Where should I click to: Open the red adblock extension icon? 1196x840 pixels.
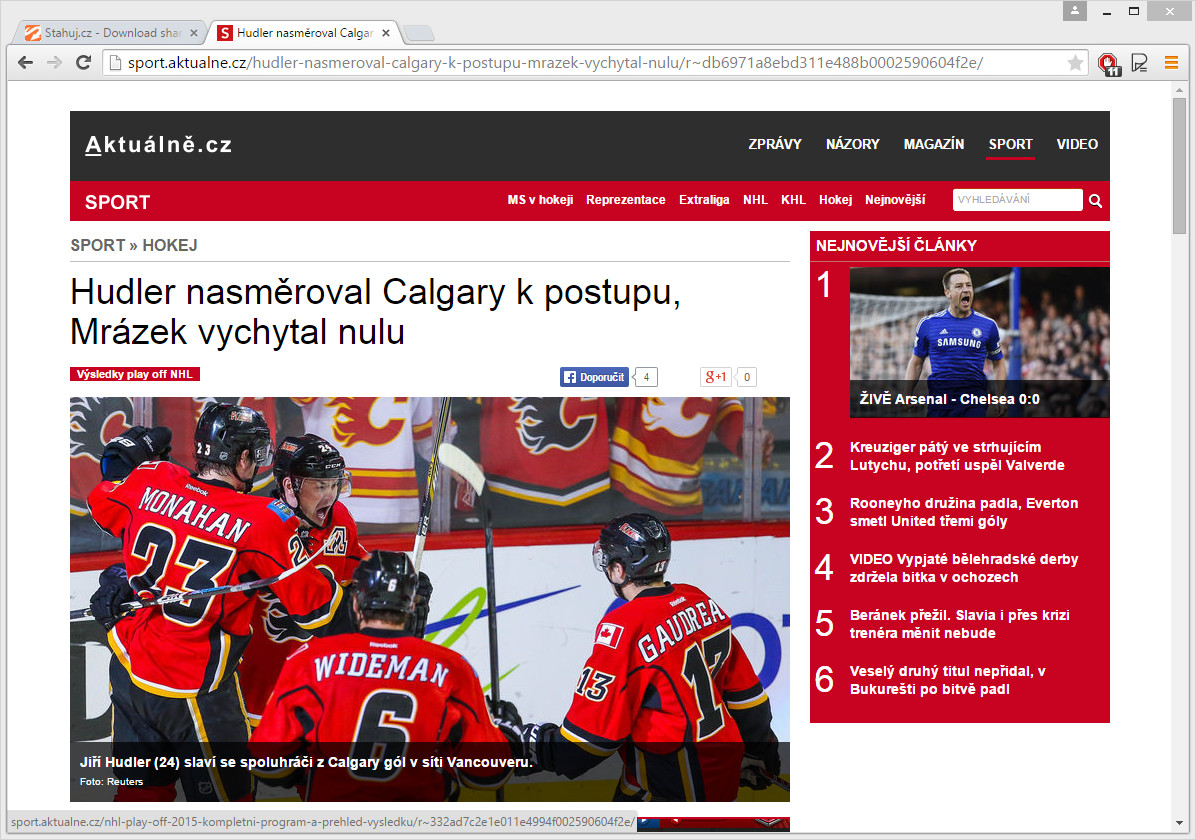coord(1108,63)
